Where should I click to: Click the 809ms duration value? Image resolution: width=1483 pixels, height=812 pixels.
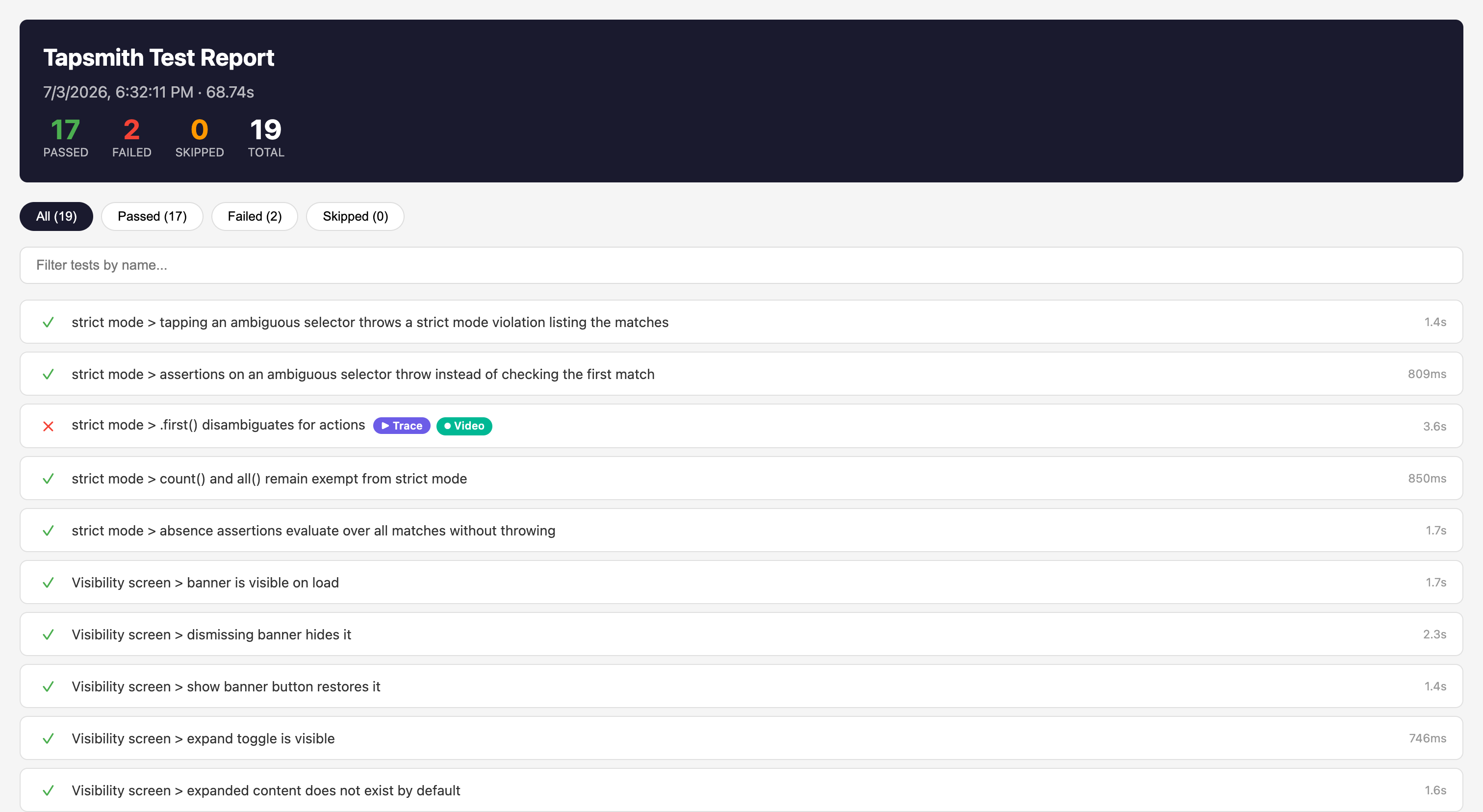(1427, 374)
